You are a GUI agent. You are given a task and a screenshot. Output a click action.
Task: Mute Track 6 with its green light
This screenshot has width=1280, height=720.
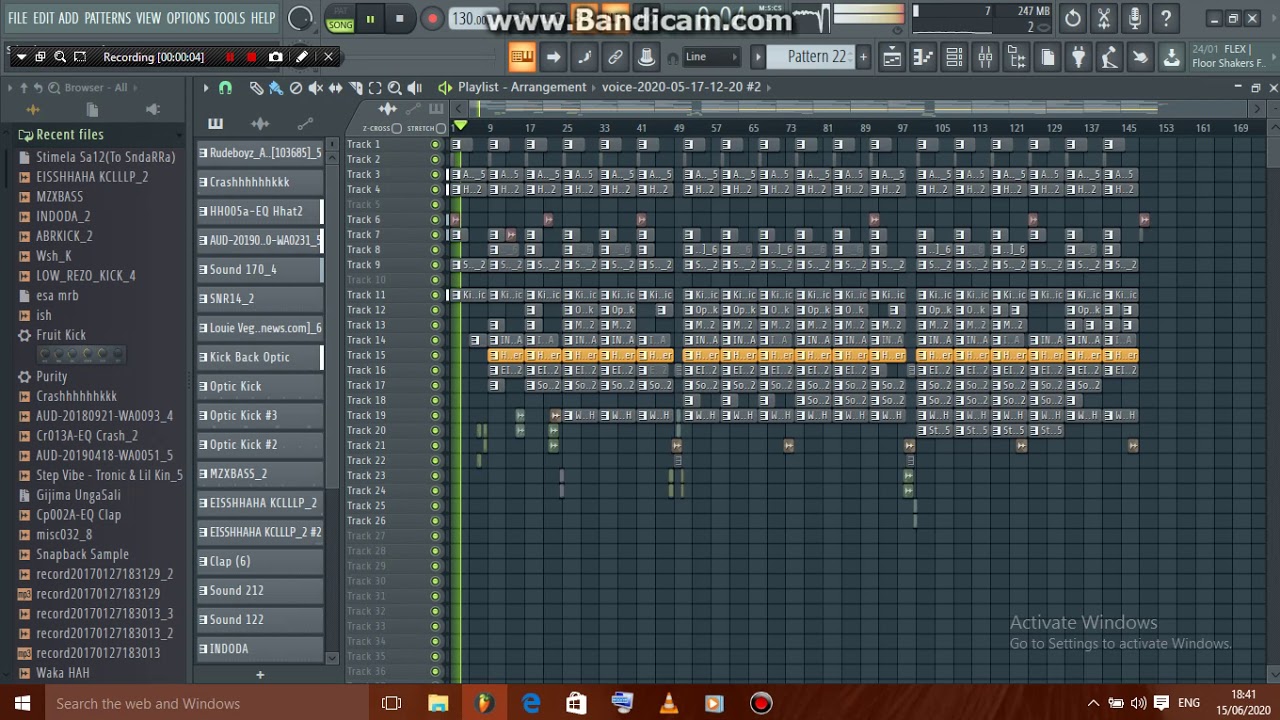435,220
